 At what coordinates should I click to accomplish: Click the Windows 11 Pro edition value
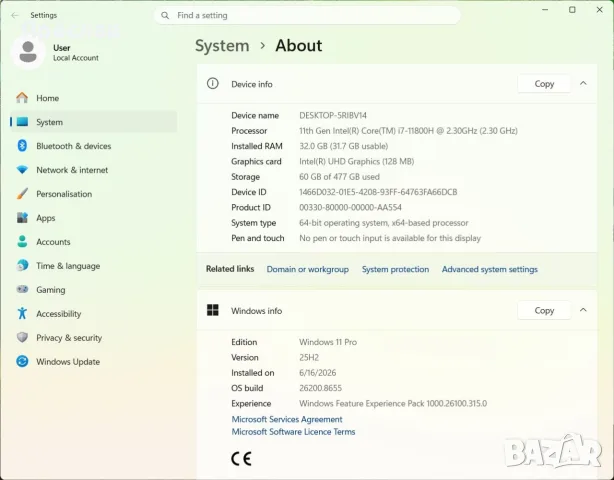pyautogui.click(x=328, y=342)
